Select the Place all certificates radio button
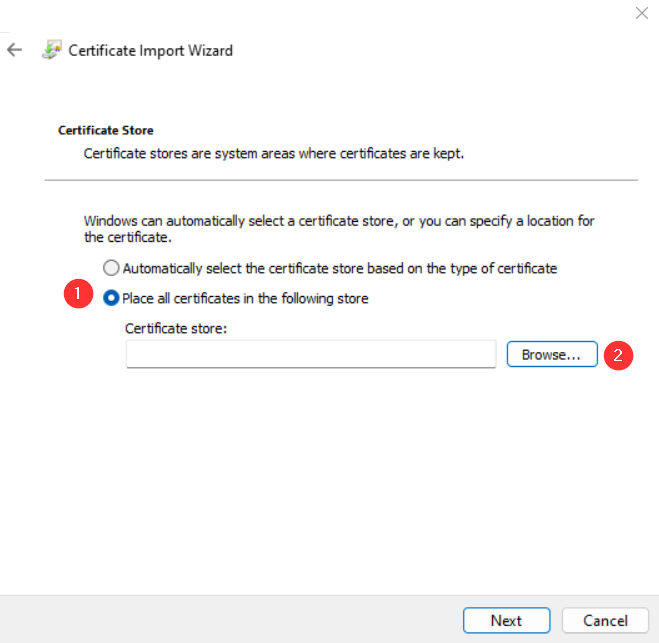 tap(111, 298)
